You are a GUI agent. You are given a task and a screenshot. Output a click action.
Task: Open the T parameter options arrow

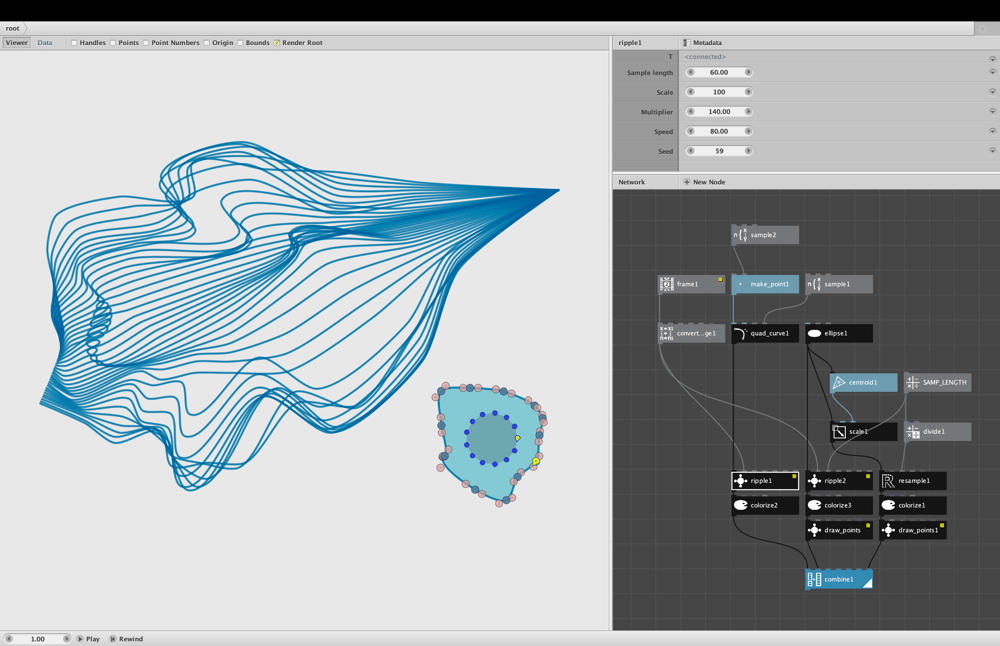click(992, 58)
